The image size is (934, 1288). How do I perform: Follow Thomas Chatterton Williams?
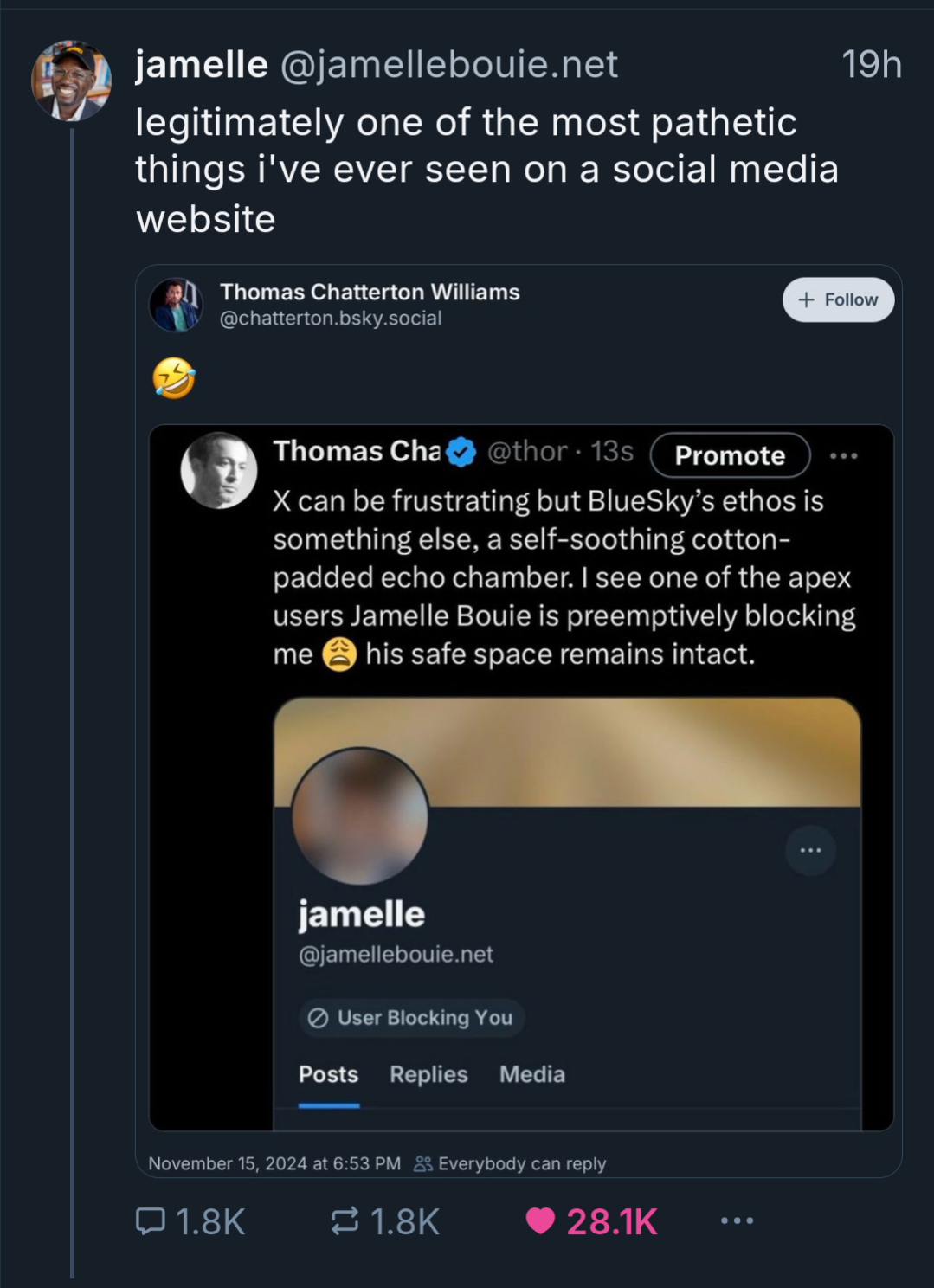(x=838, y=299)
